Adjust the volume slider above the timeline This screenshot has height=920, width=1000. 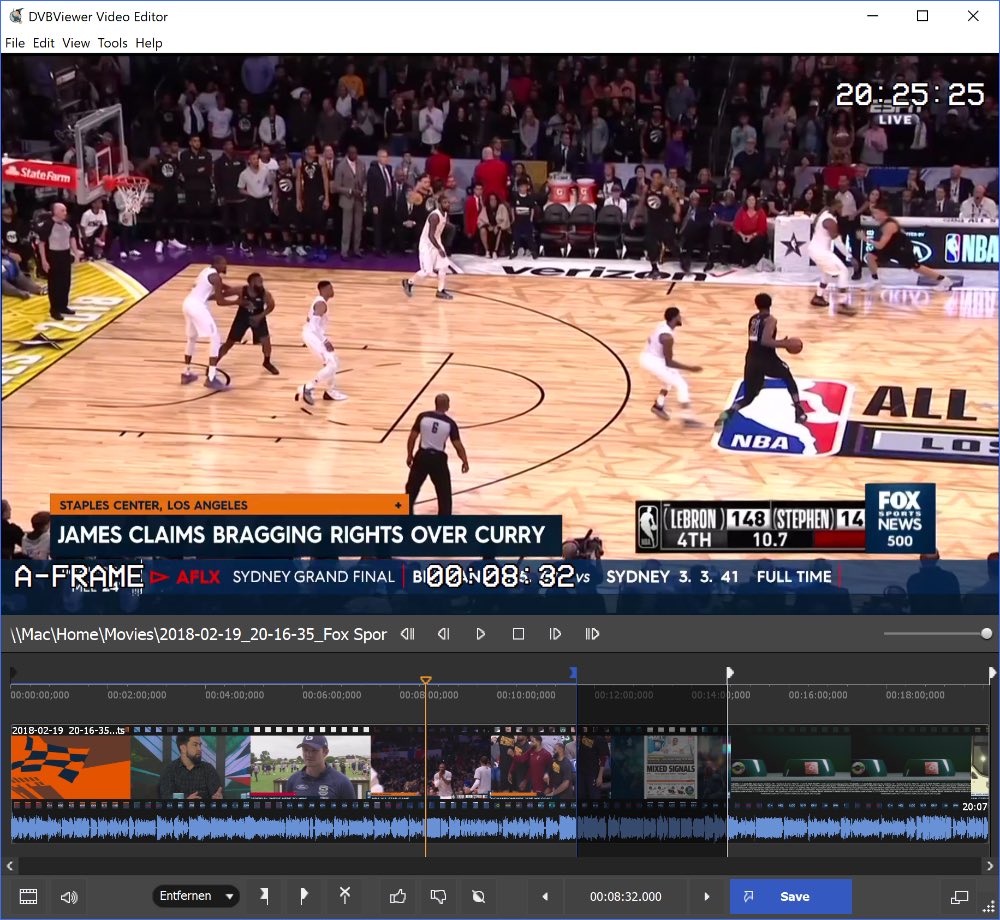pos(935,633)
